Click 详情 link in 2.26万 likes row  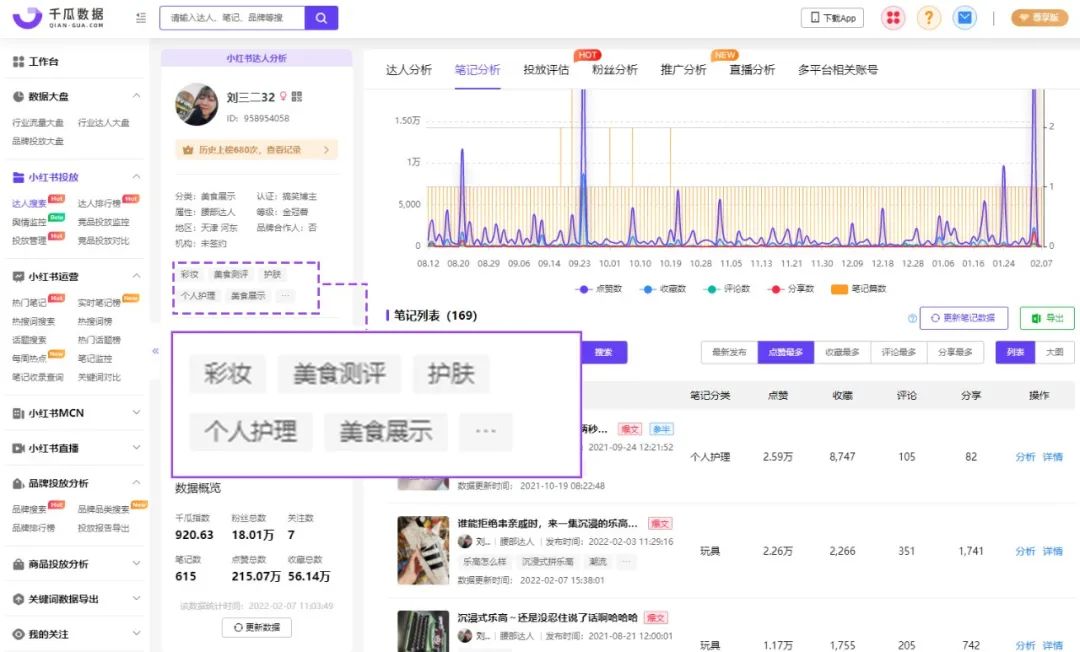[x=1052, y=551]
